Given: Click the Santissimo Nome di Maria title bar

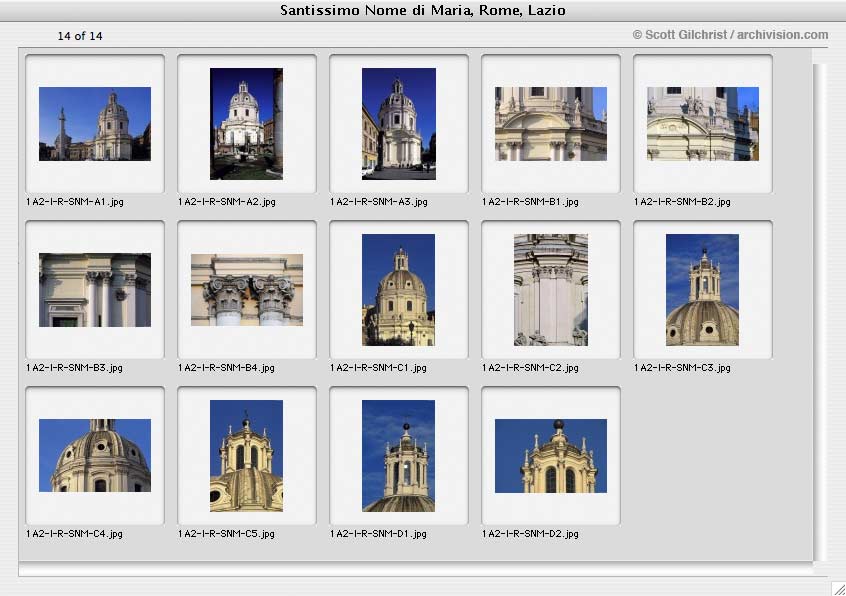Looking at the screenshot, I should pyautogui.click(x=423, y=10).
